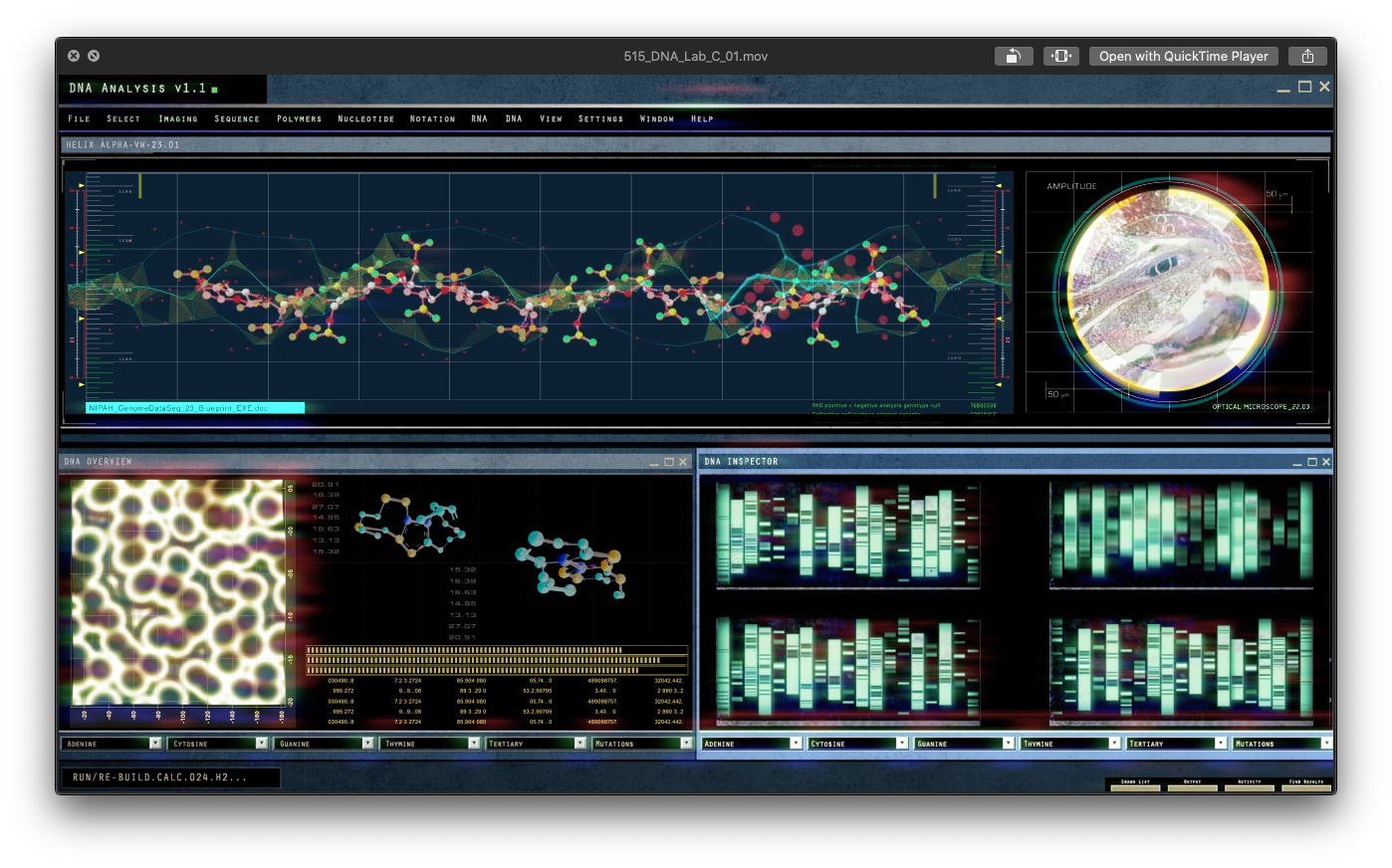Click the Quick Look rotate left icon
Screen dimensions: 1392x868
pyautogui.click(x=1014, y=56)
